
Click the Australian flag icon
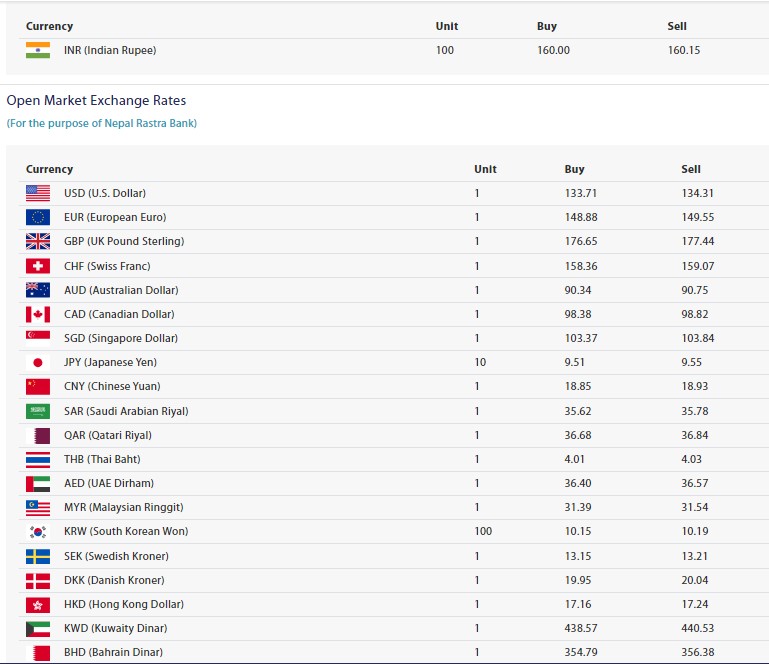click(38, 290)
